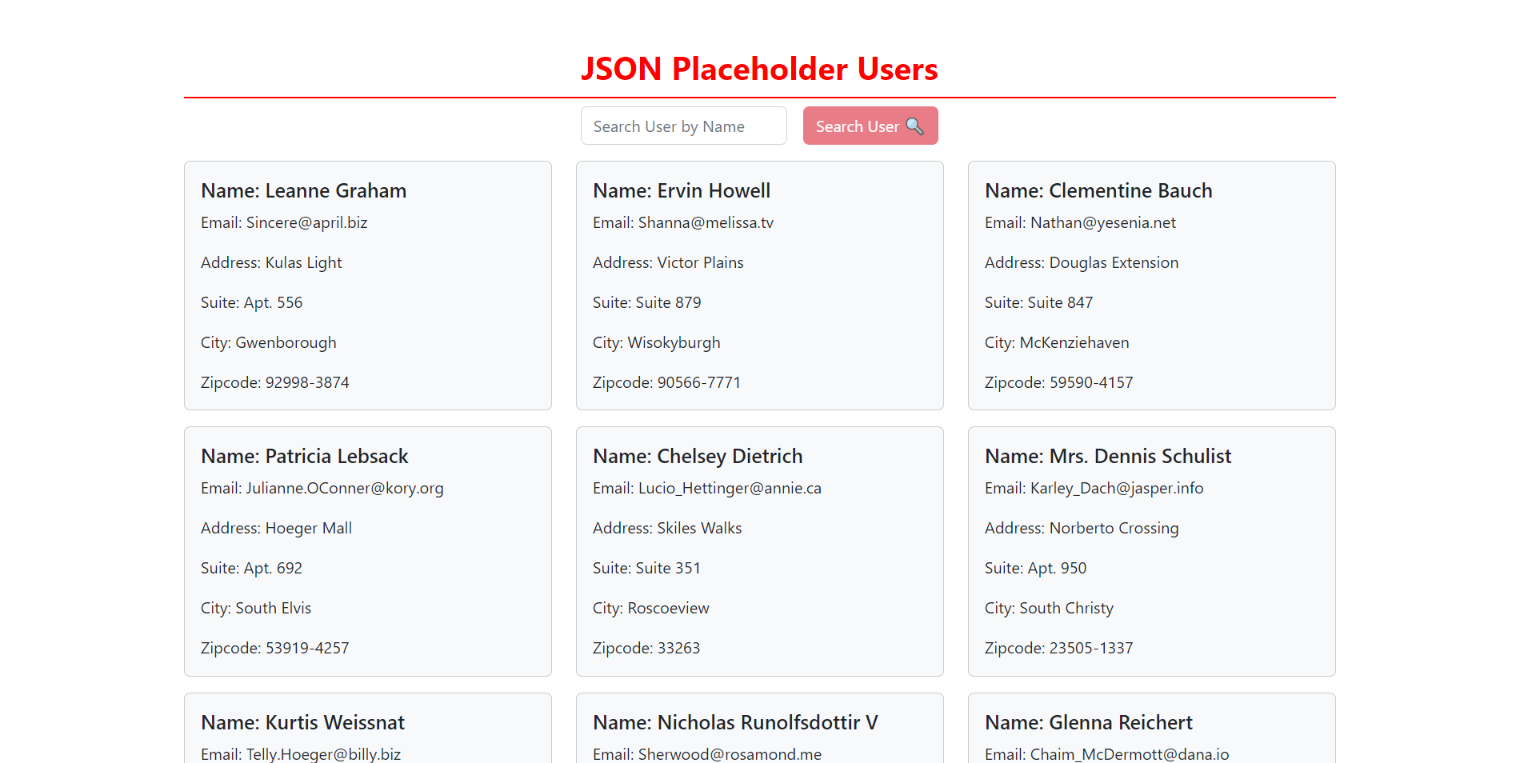This screenshot has width=1519, height=763.
Task: Click the Glenna Reichert name heading
Action: 1089,722
